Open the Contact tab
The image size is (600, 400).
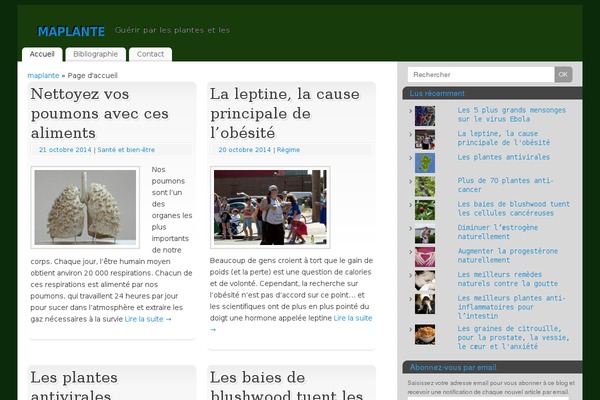pyautogui.click(x=150, y=54)
